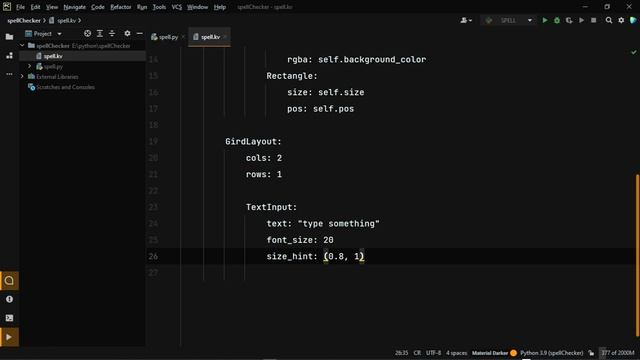Screen dimensions: 640x360
Task: Open the Edit menu
Action: pyautogui.click(x=36, y=7)
